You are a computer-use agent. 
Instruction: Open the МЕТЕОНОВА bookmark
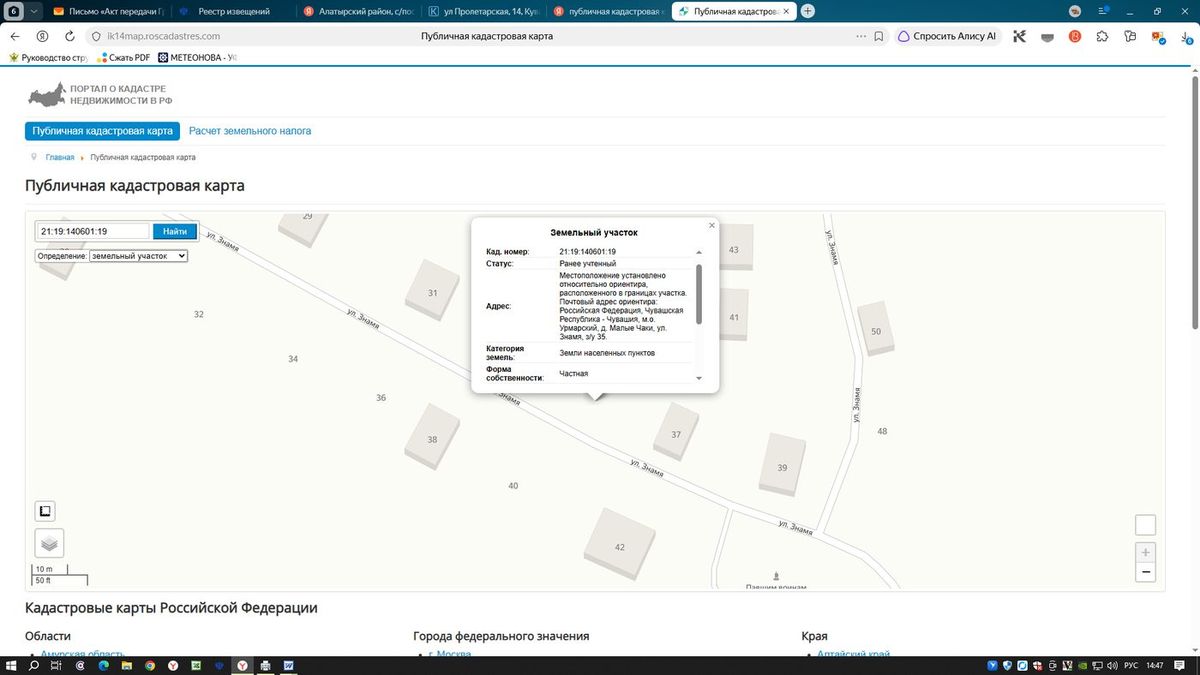point(196,57)
